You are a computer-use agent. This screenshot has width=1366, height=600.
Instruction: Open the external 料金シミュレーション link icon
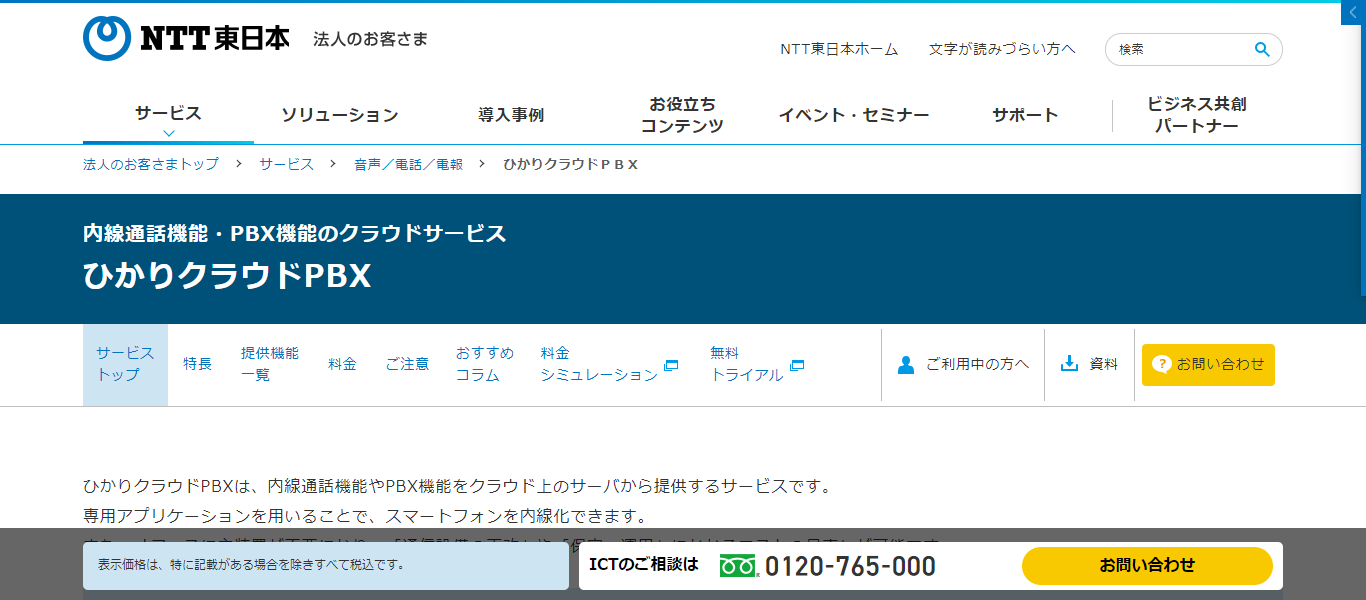[669, 366]
